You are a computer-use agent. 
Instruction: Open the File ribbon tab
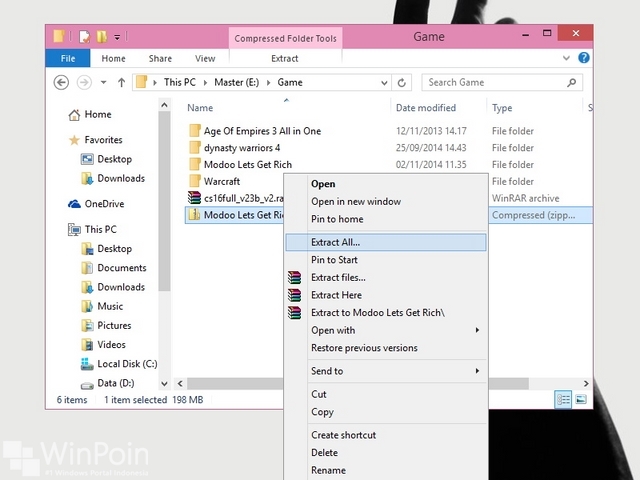click(68, 58)
